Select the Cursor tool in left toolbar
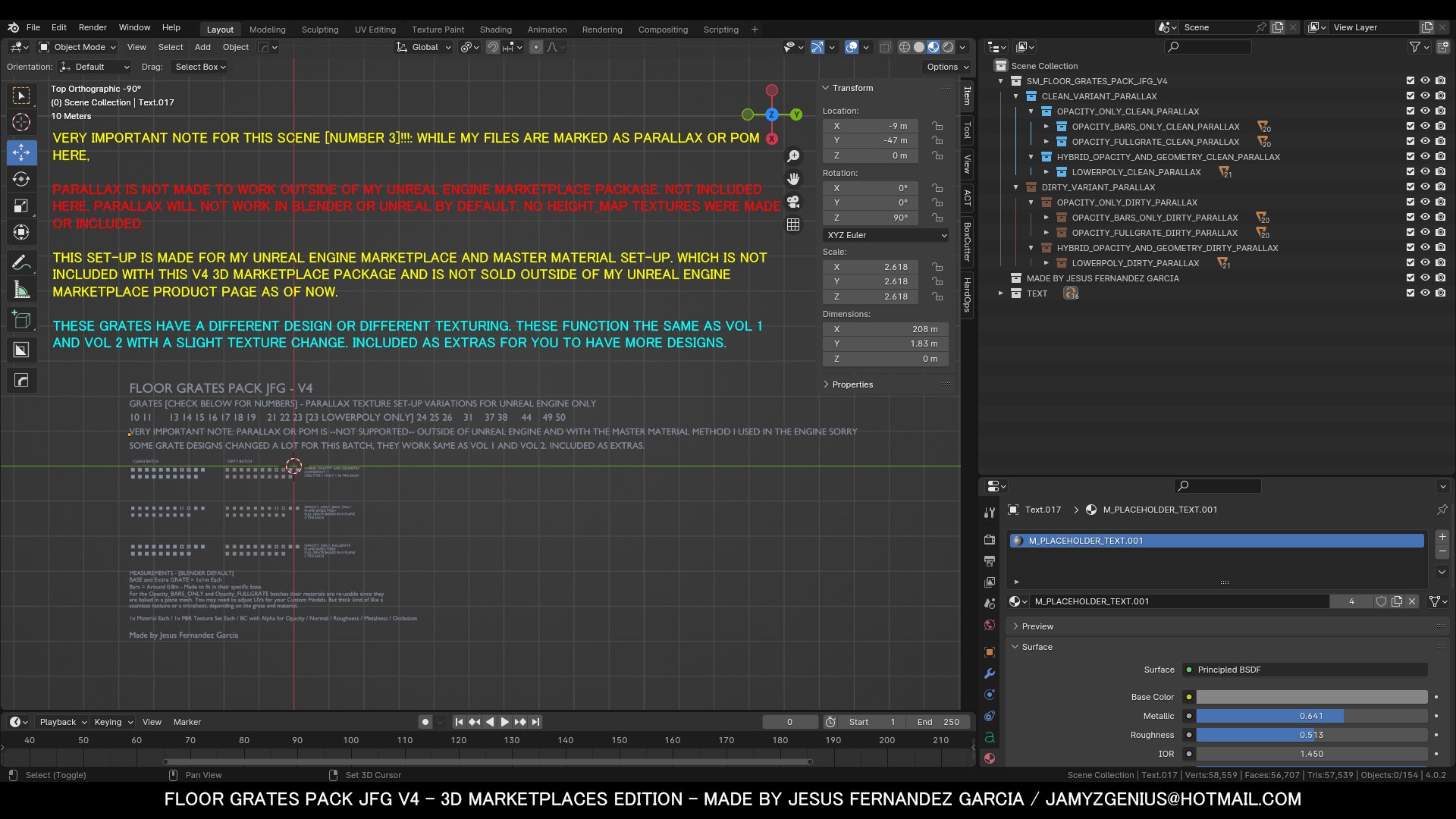The image size is (1456, 819). coord(21,122)
